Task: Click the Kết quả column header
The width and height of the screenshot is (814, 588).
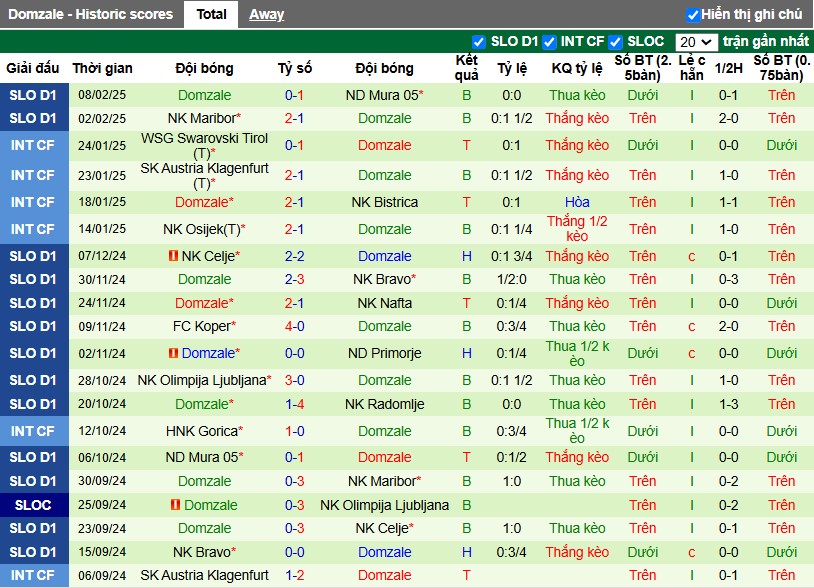Action: pyautogui.click(x=466, y=67)
